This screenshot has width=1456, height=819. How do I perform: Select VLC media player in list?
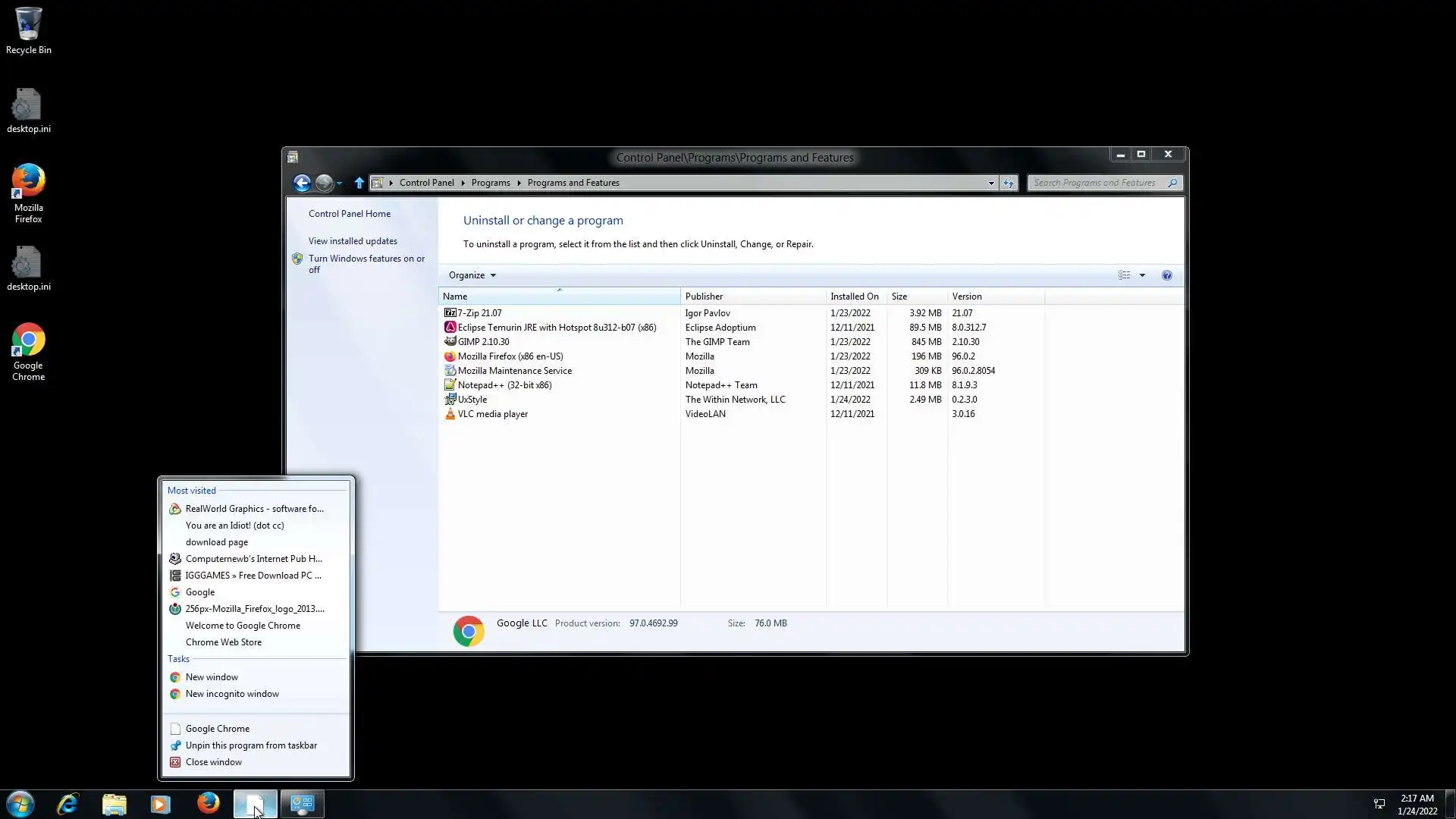[492, 414]
